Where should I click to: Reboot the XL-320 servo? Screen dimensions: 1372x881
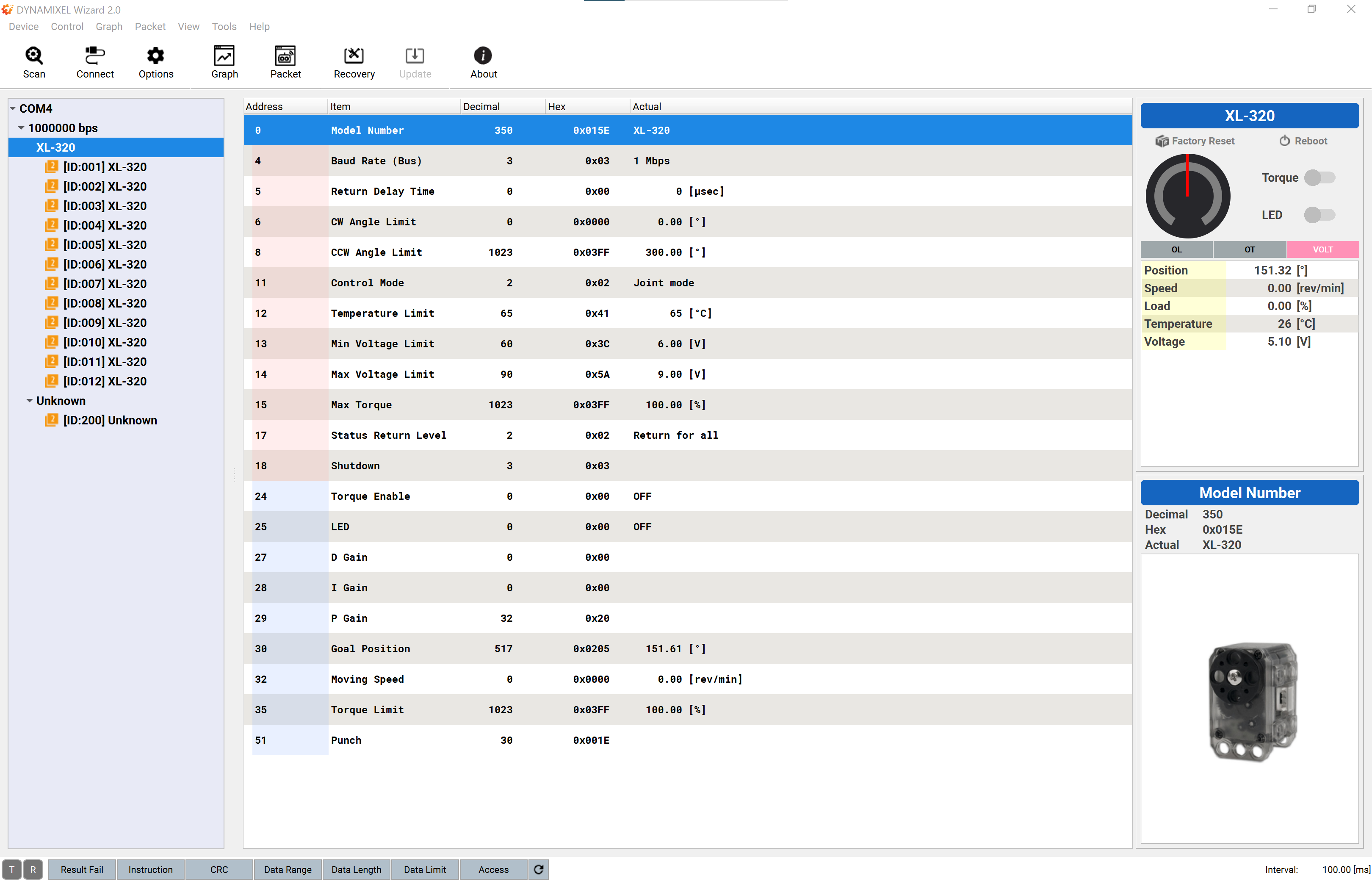pos(1303,141)
